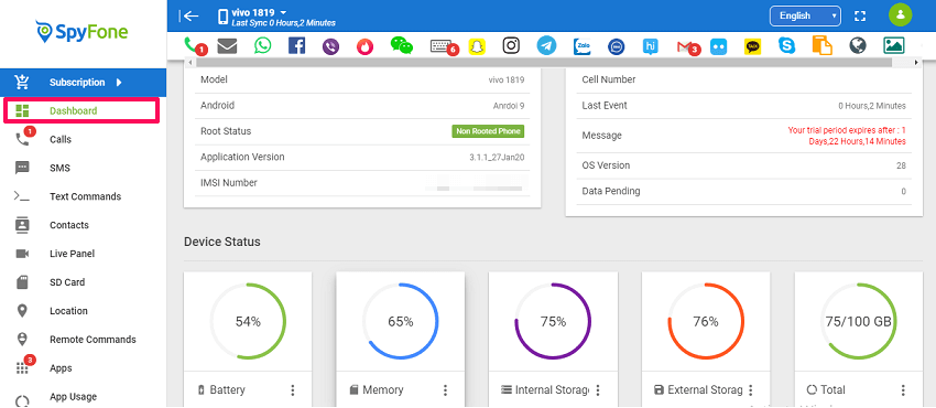Open the Zalo icon
Image resolution: width=936 pixels, height=408 pixels.
582,46
